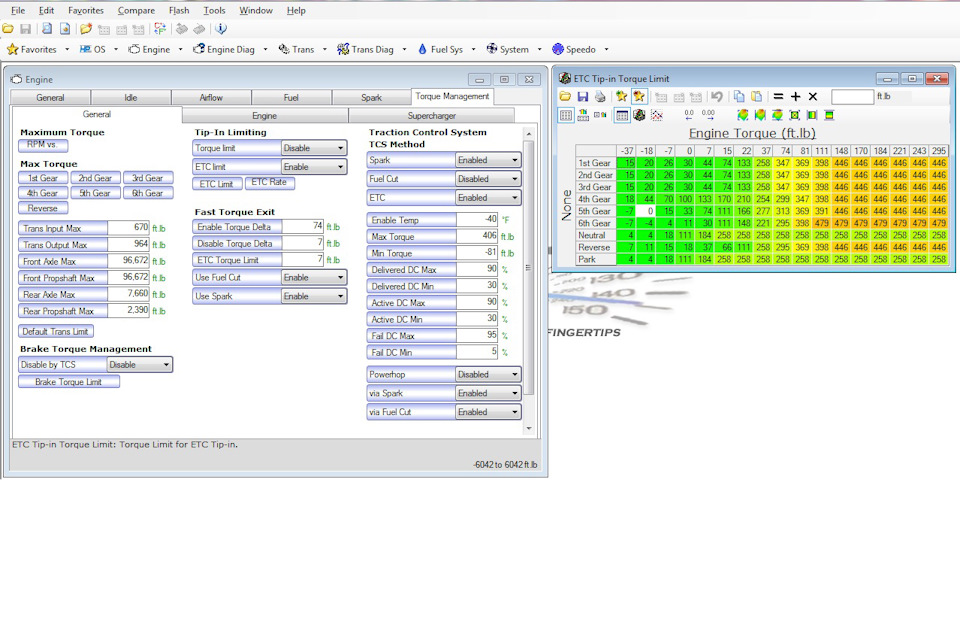
Task: Click the undo arrow in ETC Tip-in window
Action: (717, 97)
